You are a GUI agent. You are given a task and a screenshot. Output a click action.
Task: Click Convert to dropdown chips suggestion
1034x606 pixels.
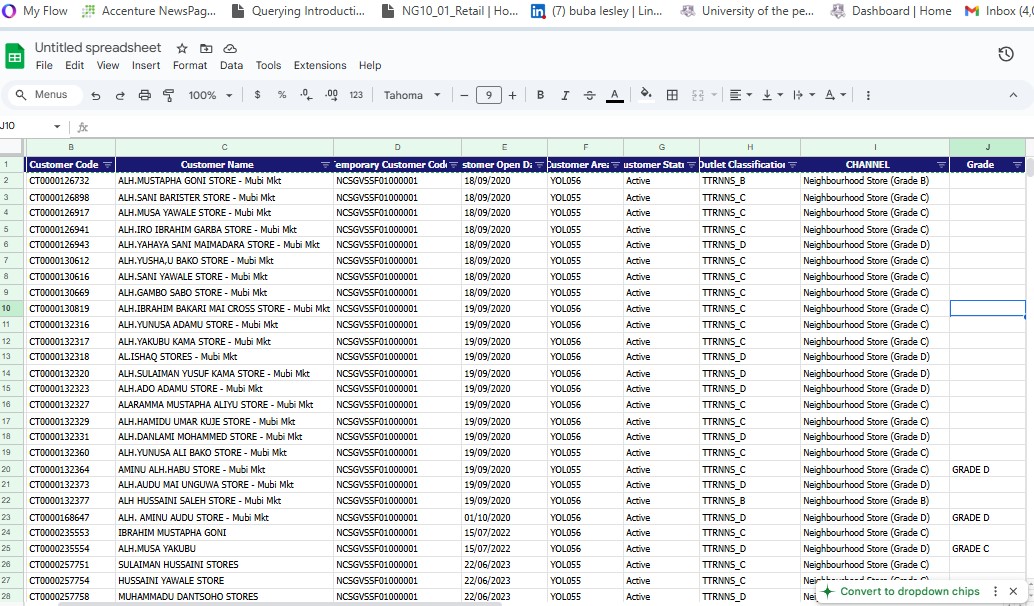coord(909,591)
